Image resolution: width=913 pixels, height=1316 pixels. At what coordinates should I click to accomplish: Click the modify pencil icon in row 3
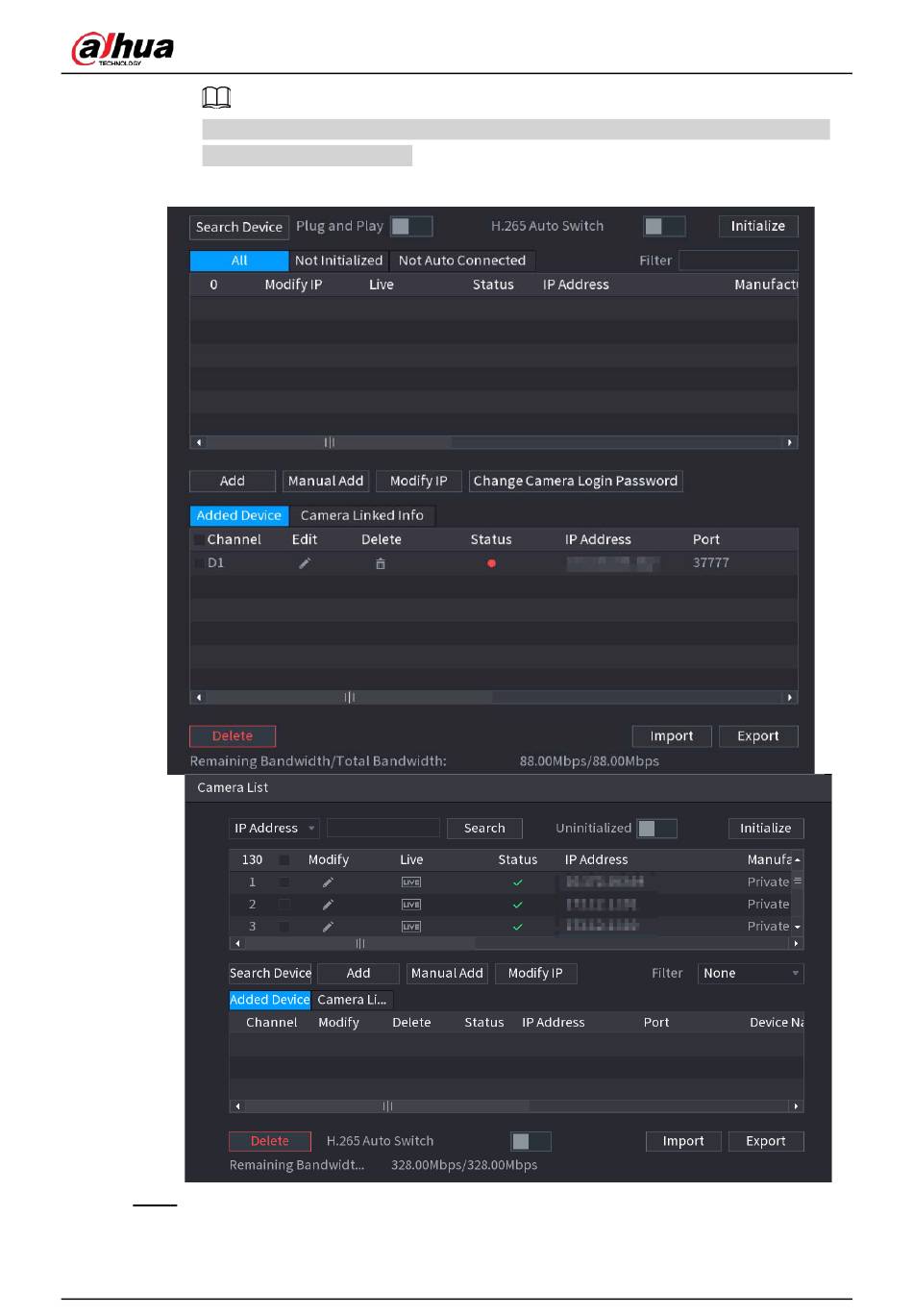tap(328, 927)
